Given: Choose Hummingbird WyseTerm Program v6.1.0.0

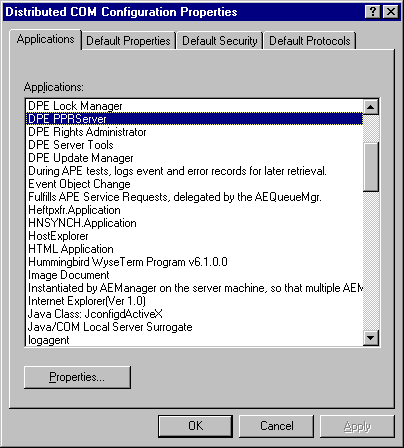Looking at the screenshot, I should coord(194,262).
